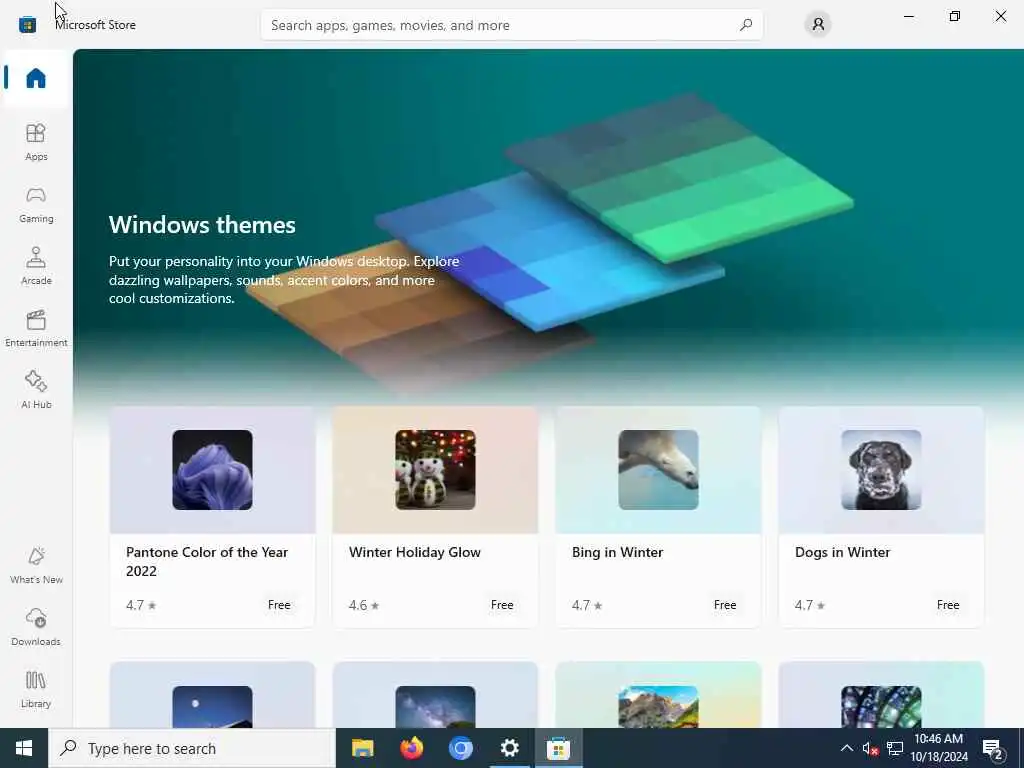This screenshot has width=1024, height=768.
Task: Click the muted volume tray icon
Action: tap(870, 749)
